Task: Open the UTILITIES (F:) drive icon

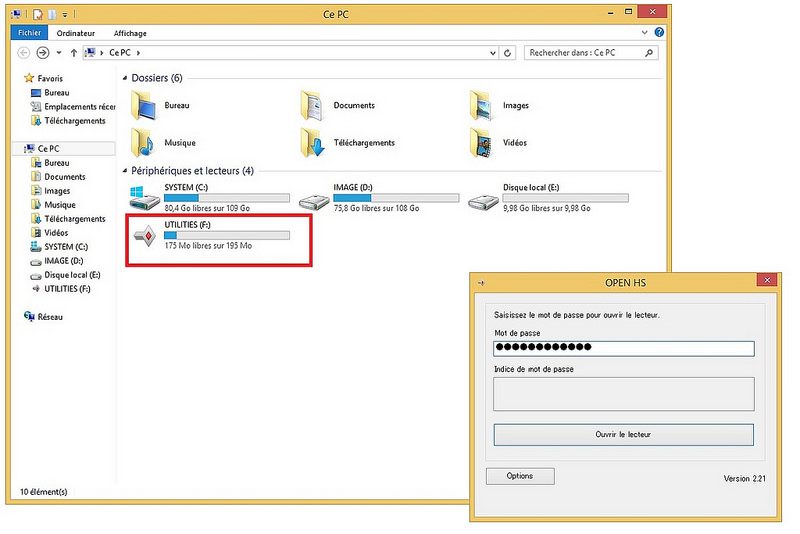Action: pos(145,237)
